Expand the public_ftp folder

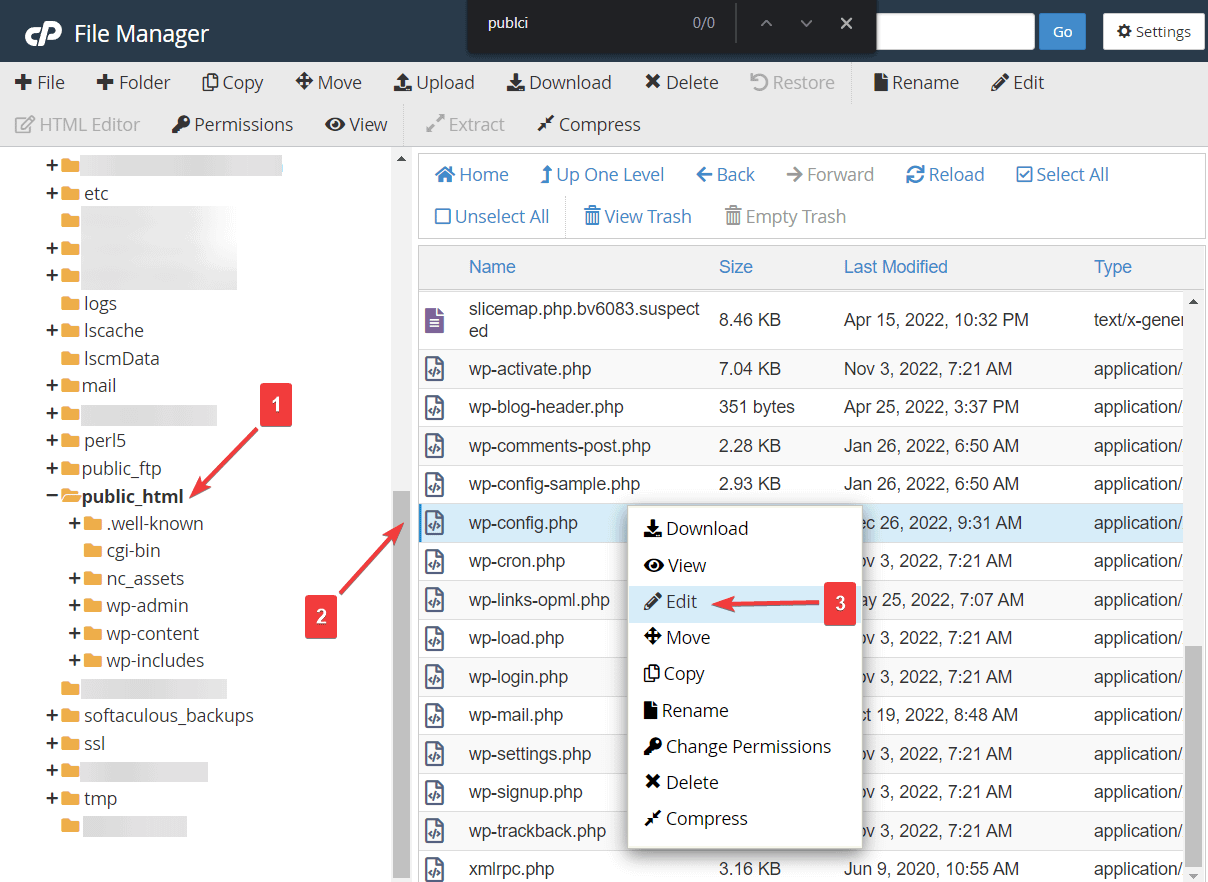coord(52,469)
